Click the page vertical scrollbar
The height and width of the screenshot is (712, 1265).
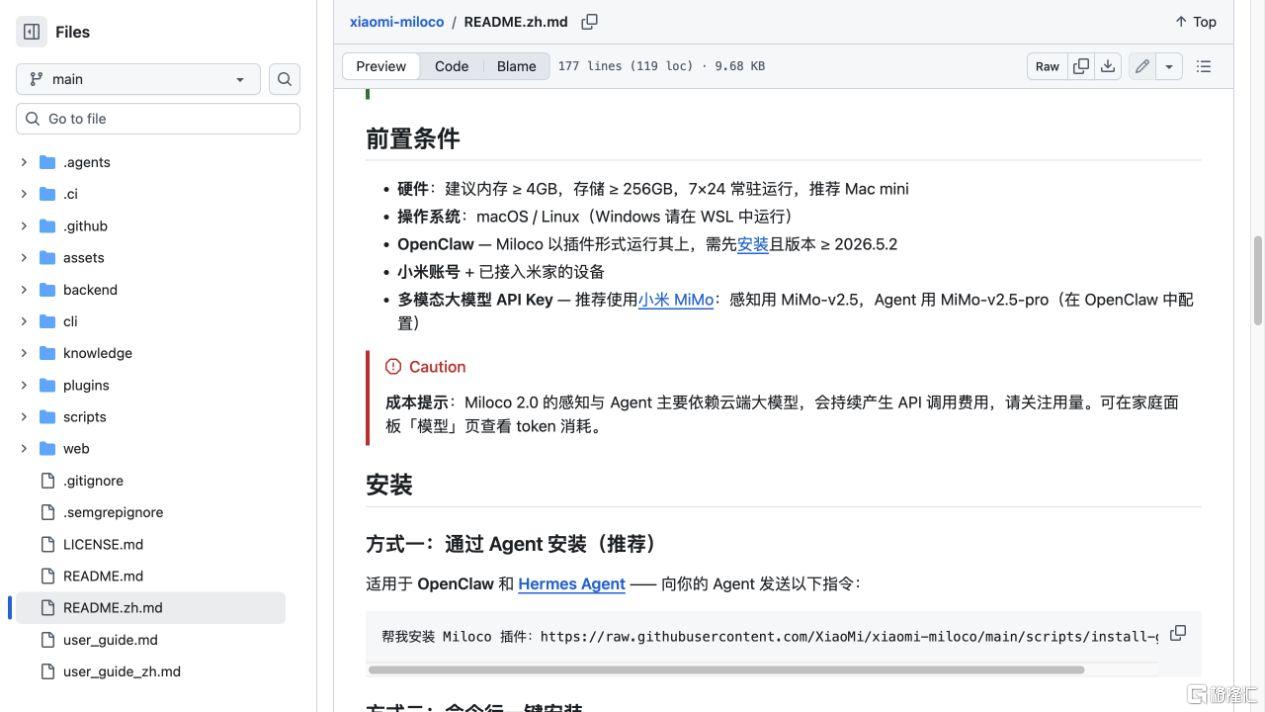tap(1258, 280)
